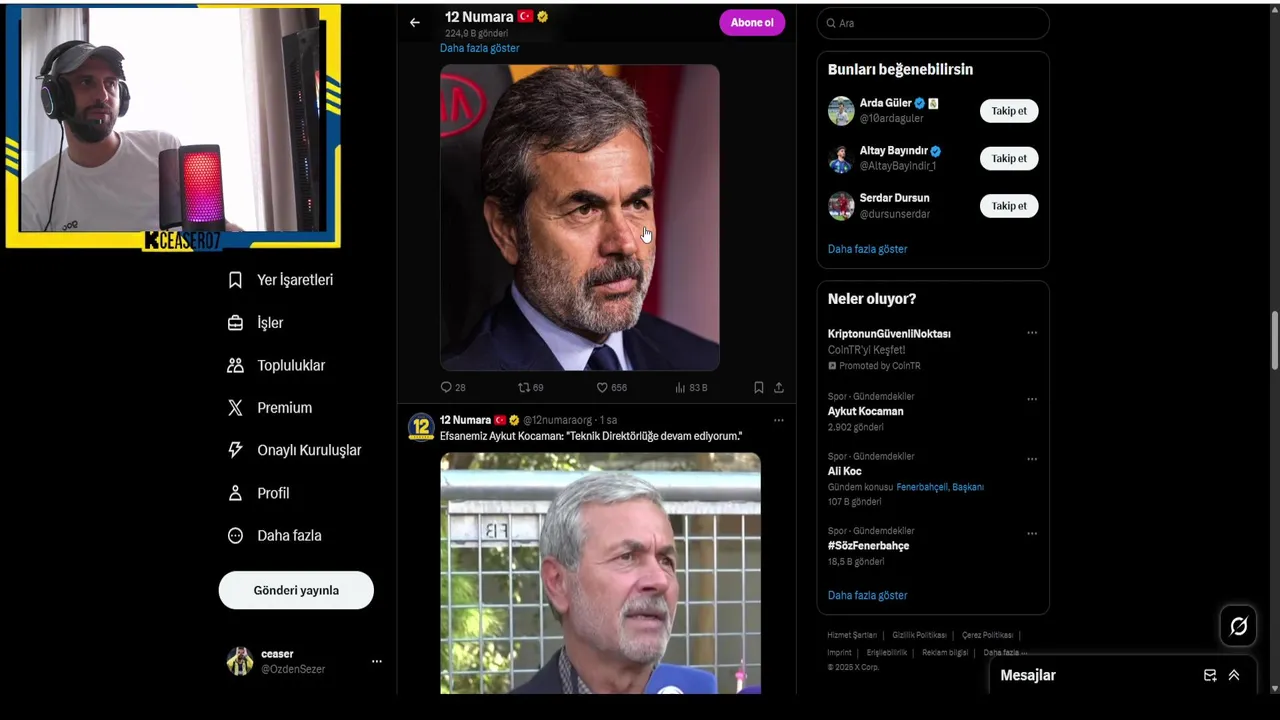Open 12 Numara verified badge in header
The height and width of the screenshot is (720, 1280).
(543, 17)
